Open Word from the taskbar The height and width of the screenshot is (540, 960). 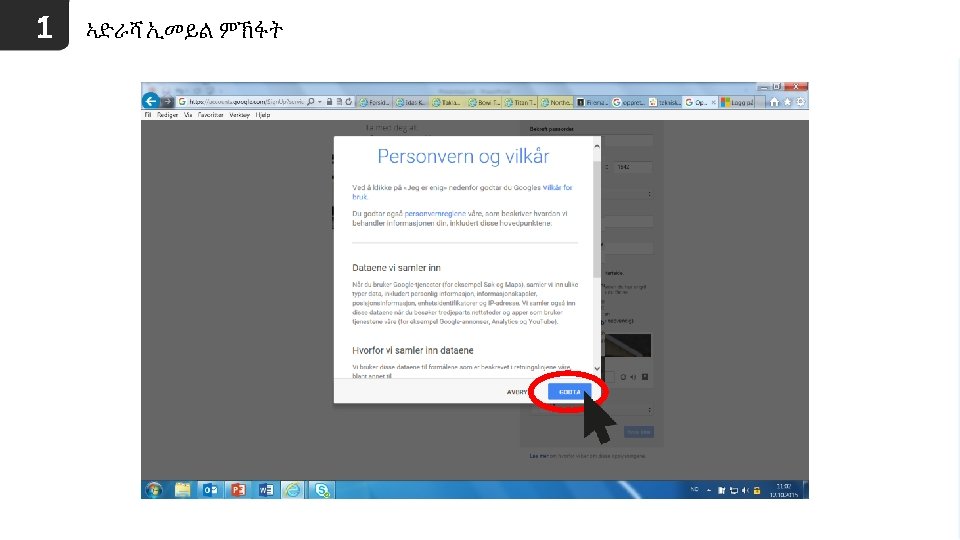pos(266,490)
